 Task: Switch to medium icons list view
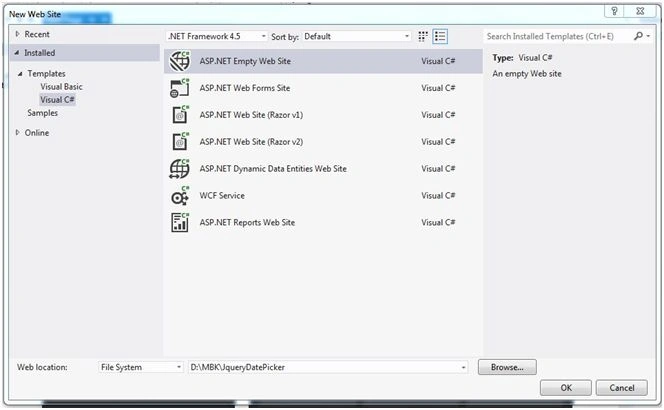(440, 36)
